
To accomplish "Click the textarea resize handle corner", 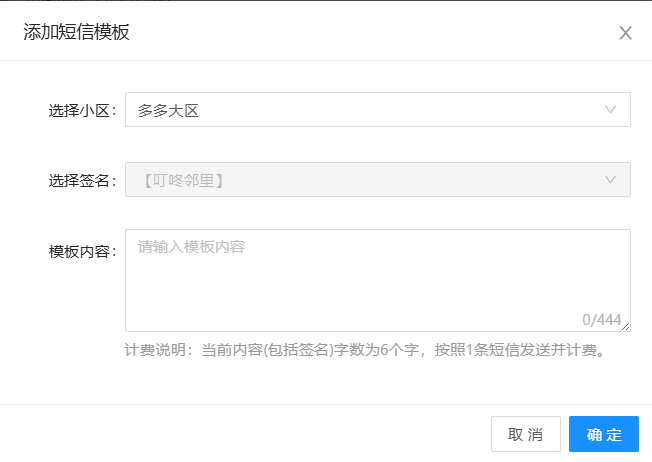I will (x=626, y=327).
